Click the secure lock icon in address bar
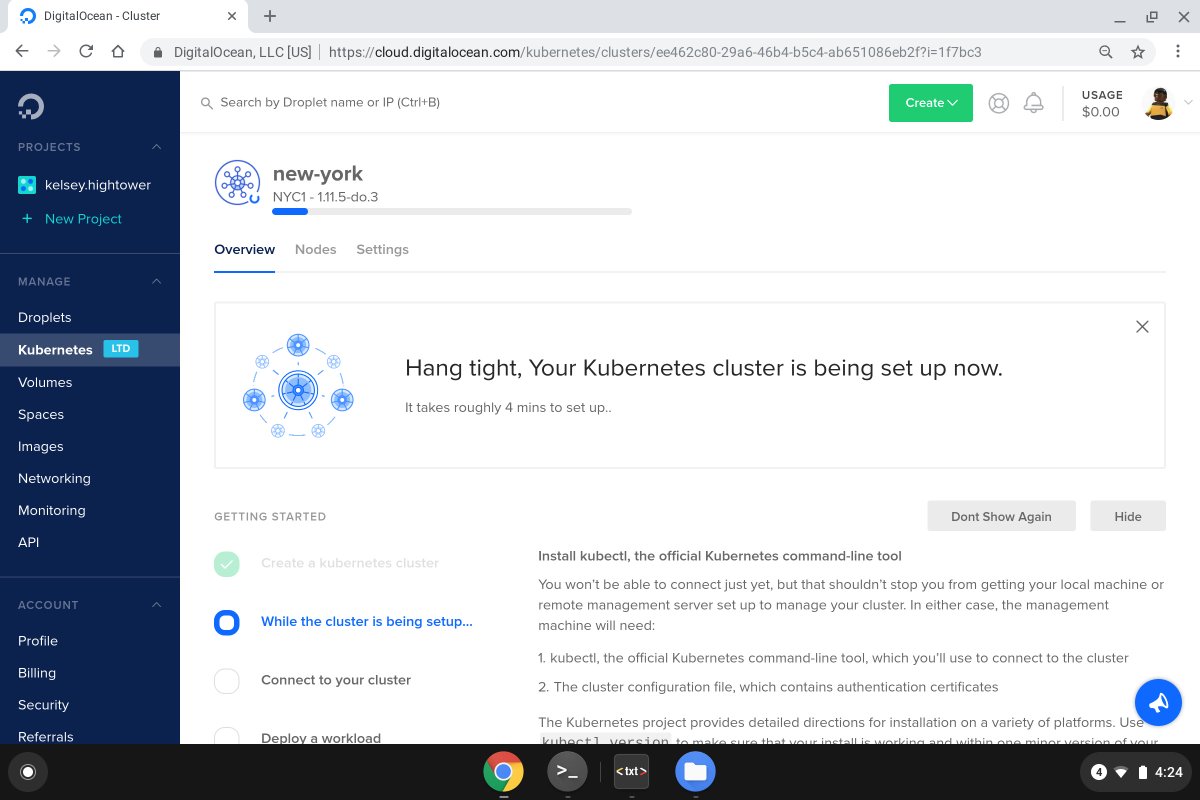1200x800 pixels. (157, 52)
